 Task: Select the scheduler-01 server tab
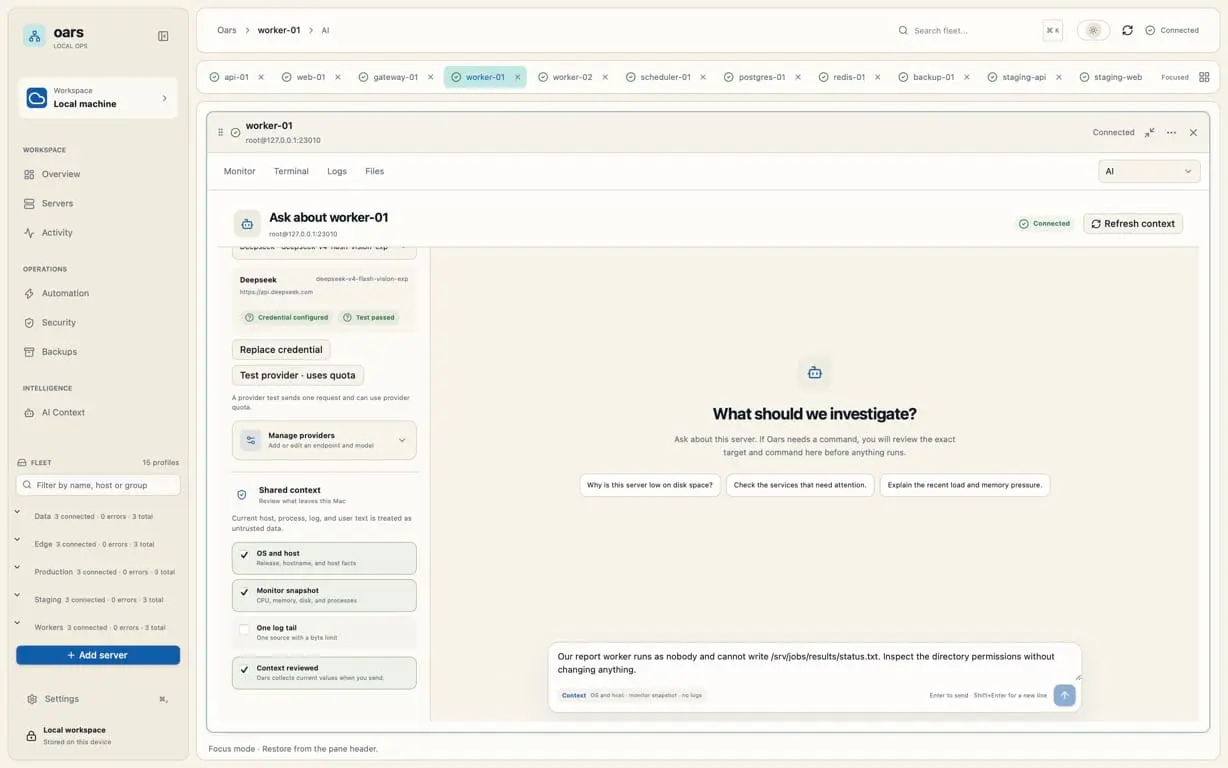pos(665,77)
